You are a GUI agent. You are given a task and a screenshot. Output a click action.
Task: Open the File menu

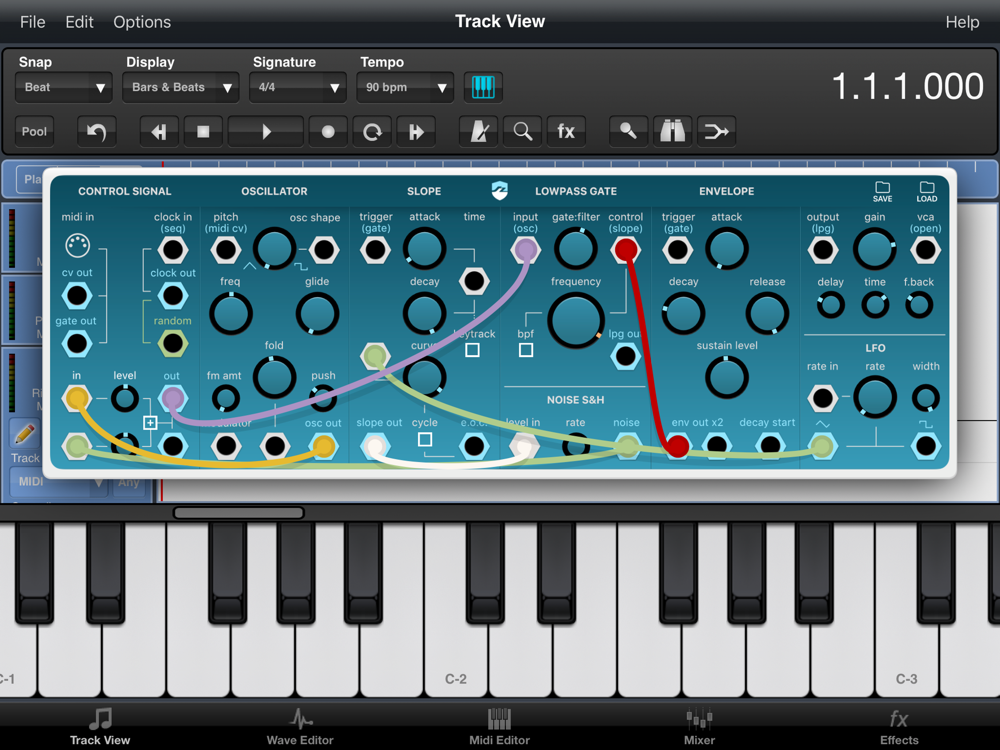click(33, 22)
